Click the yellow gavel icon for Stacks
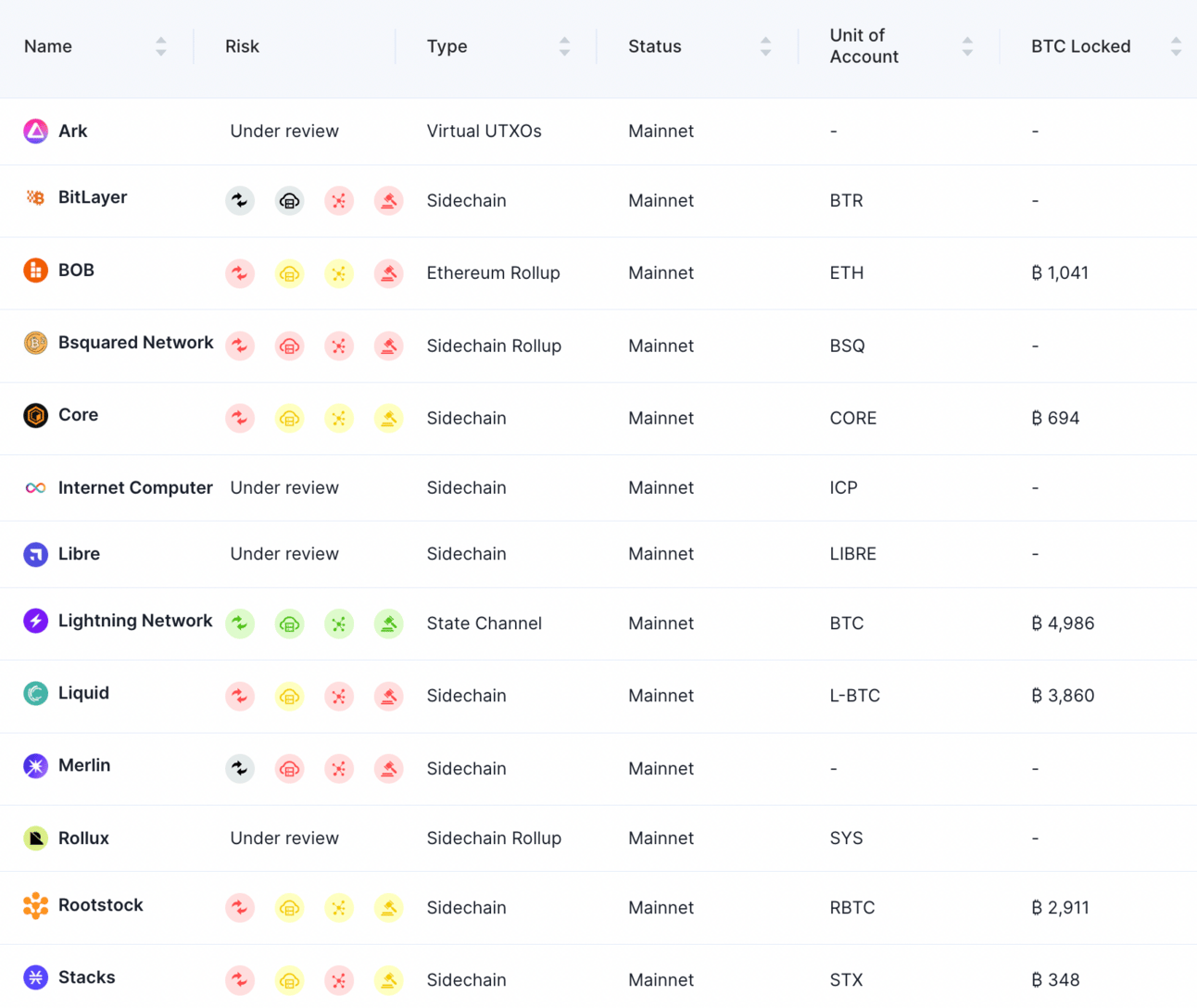This screenshot has height=1008, width=1197. point(388,980)
